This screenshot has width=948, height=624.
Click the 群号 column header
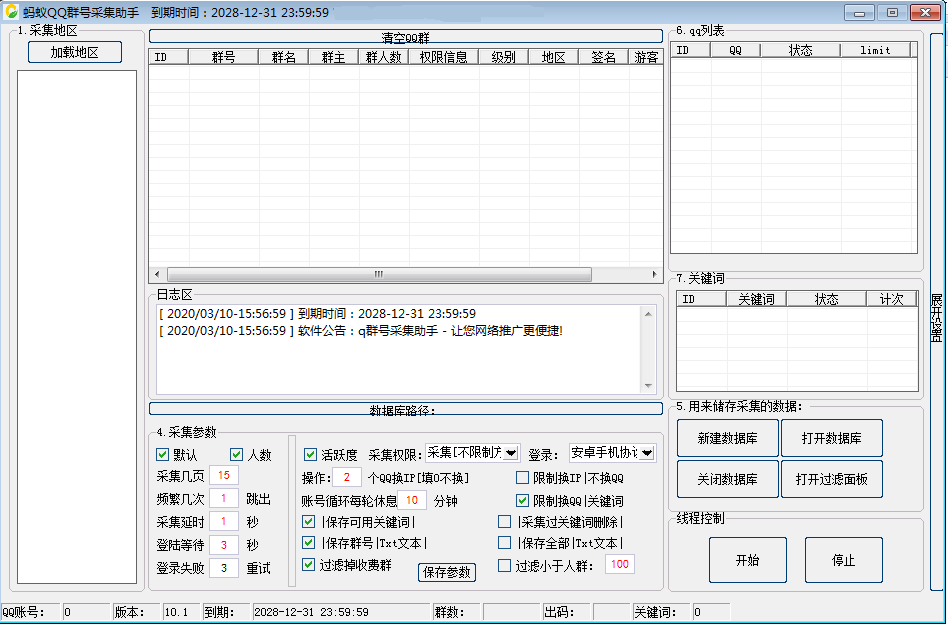click(x=224, y=57)
